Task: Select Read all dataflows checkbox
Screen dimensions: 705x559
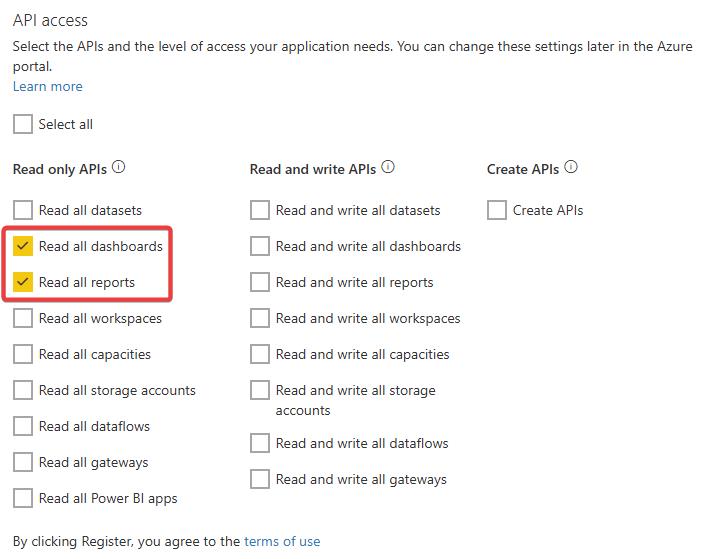Action: pos(23,426)
